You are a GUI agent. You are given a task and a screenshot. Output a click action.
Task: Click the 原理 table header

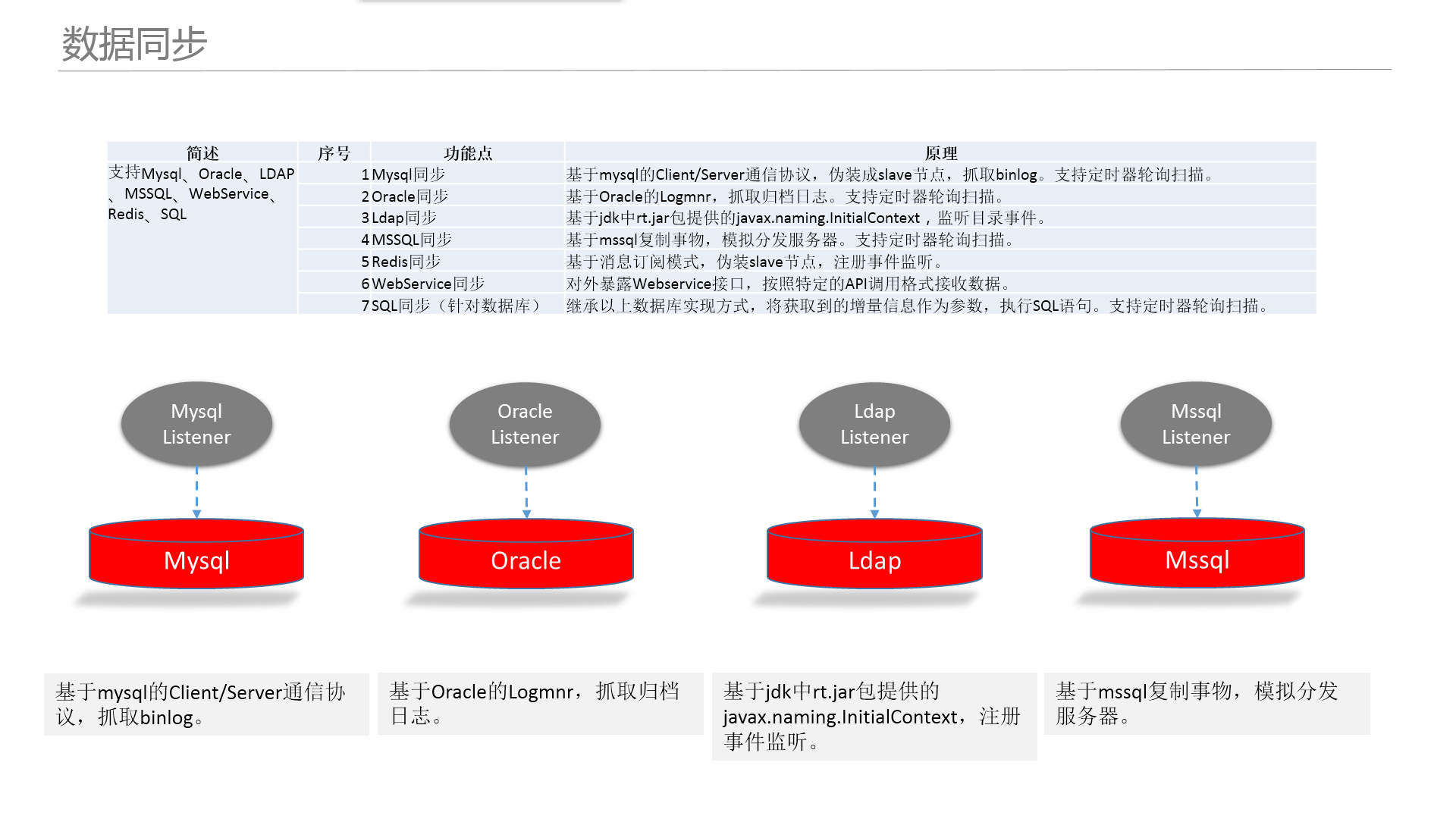[x=940, y=152]
